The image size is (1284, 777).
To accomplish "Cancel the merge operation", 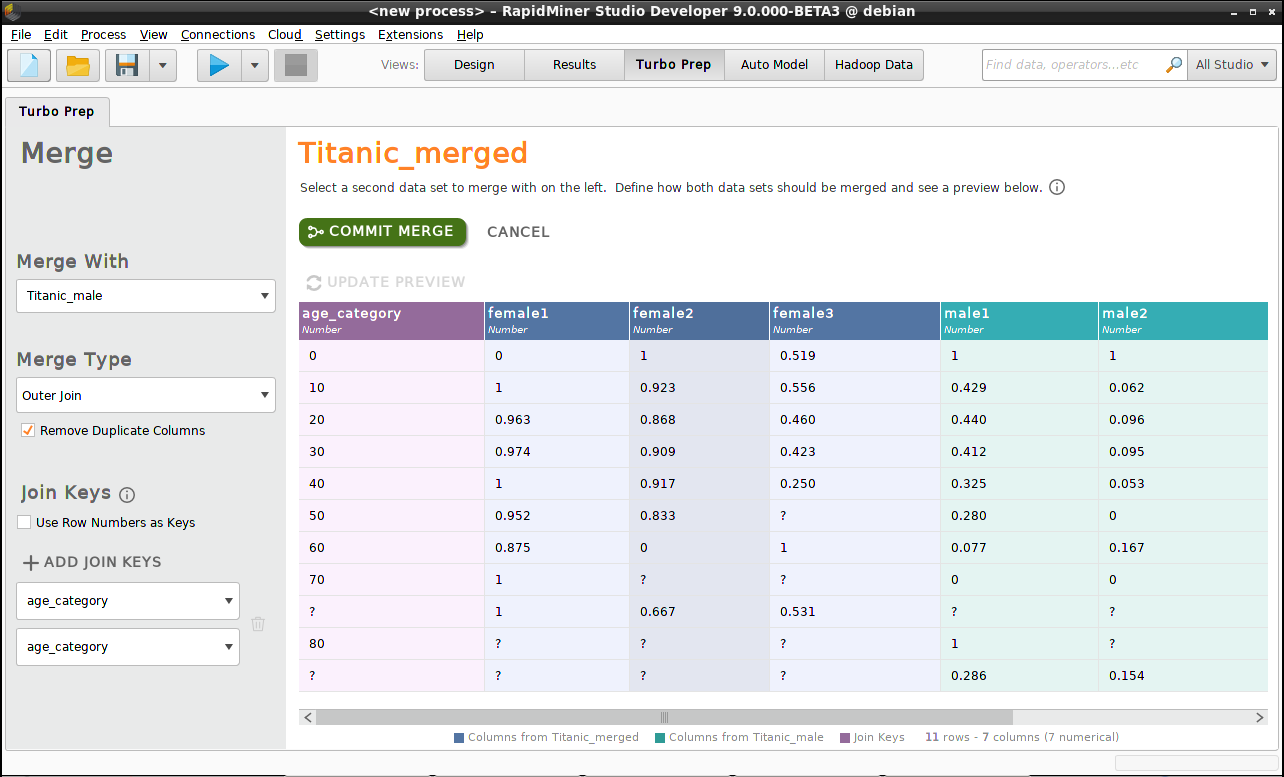I will (518, 231).
